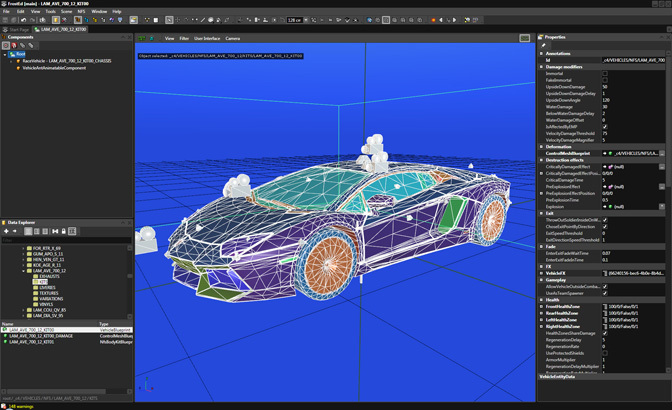Switch to the Start Page tab
Image resolution: width=672 pixels, height=410 pixels.
(x=16, y=30)
